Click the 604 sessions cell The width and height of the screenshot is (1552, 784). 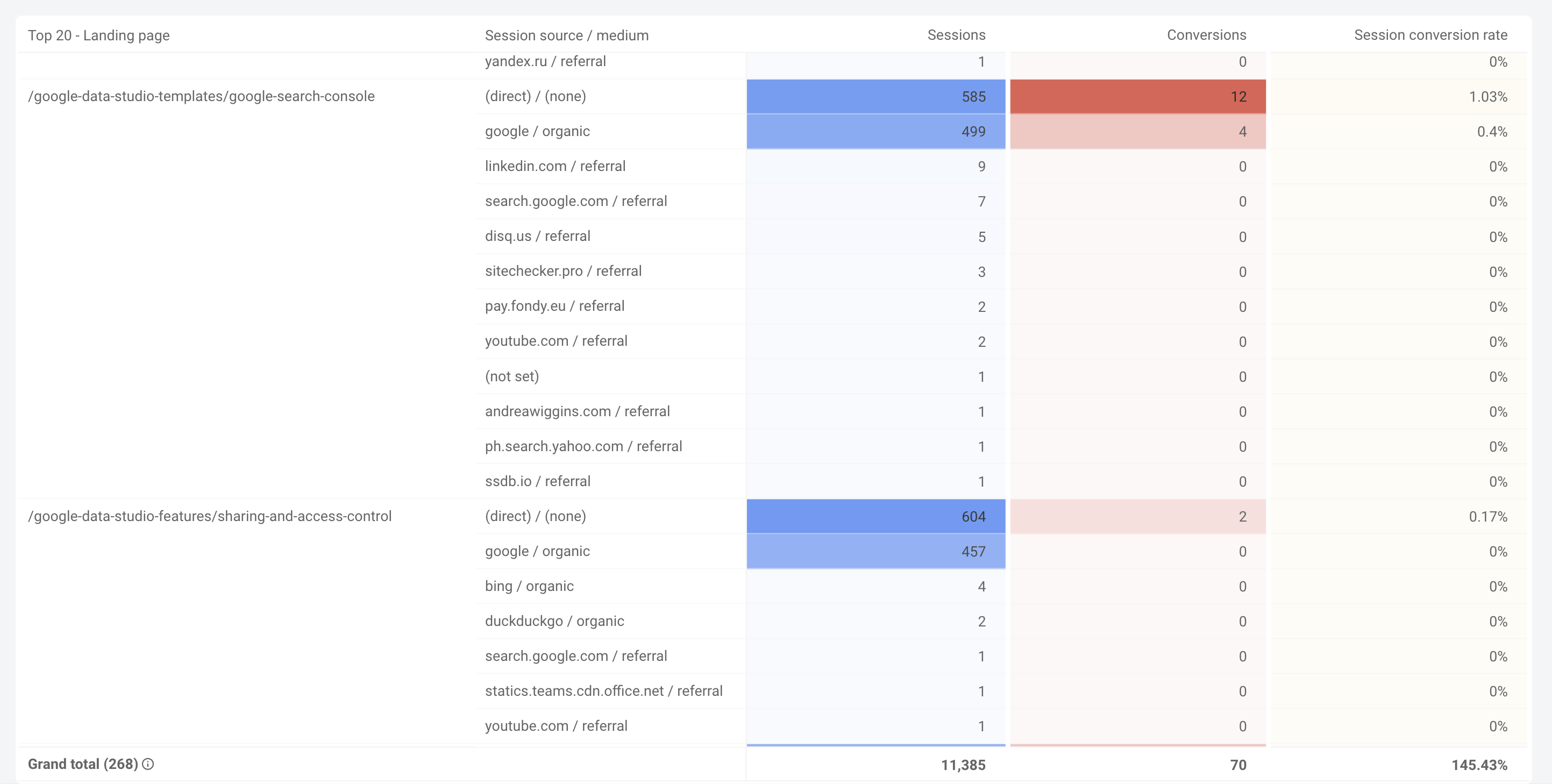876,516
